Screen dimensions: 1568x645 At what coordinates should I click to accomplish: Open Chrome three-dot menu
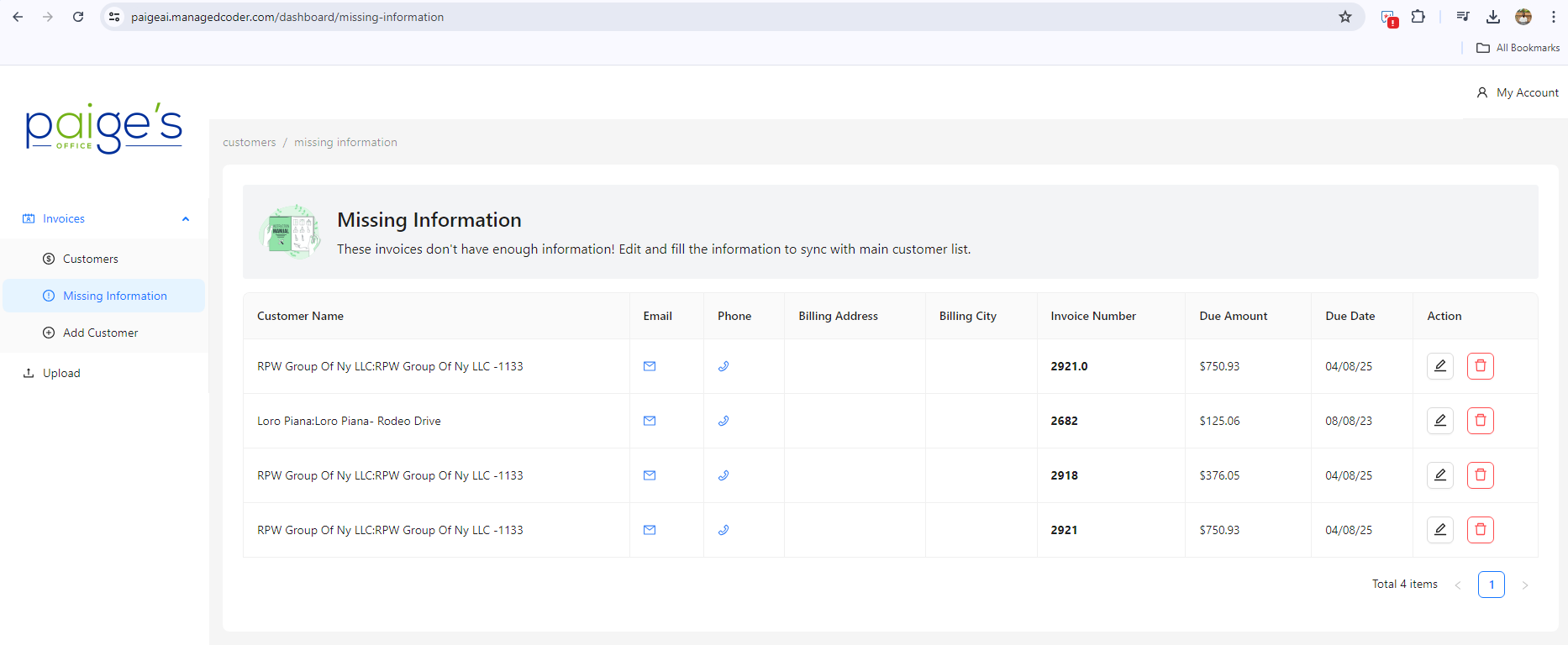tap(1553, 17)
